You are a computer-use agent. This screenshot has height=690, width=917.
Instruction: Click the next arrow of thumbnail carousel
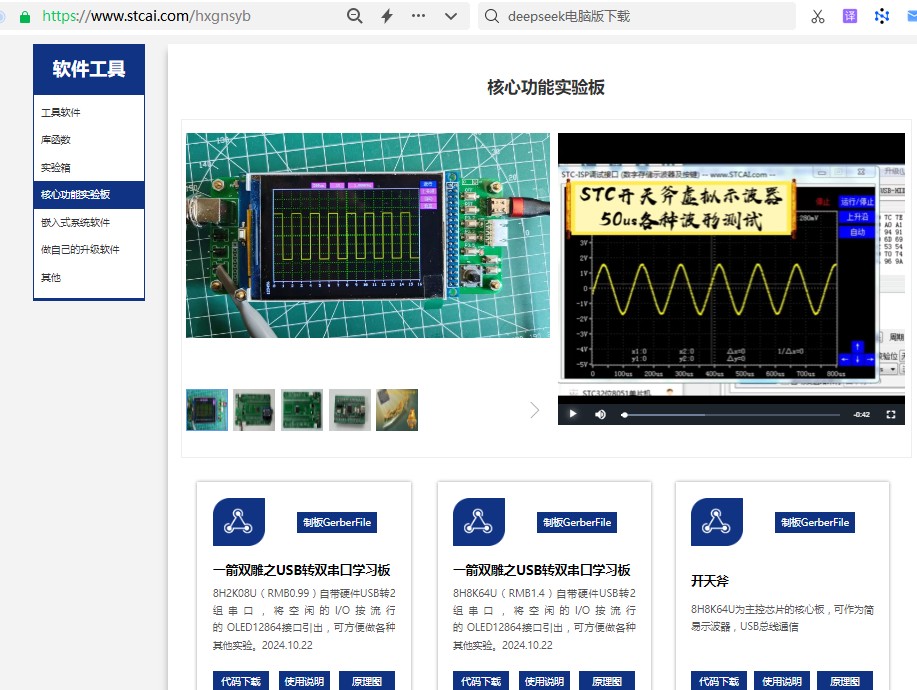point(534,410)
